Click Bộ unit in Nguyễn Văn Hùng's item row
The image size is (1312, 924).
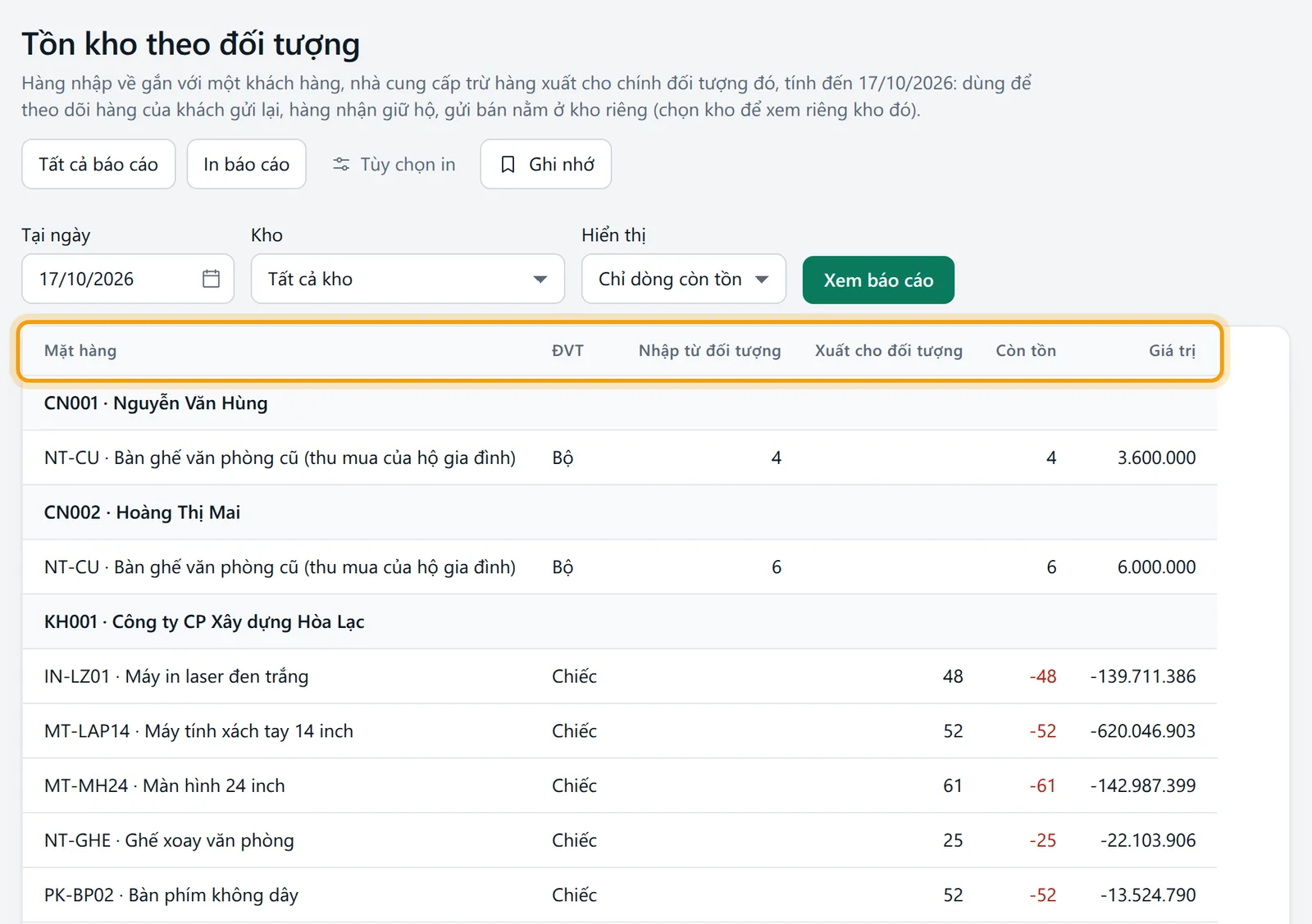coord(563,457)
